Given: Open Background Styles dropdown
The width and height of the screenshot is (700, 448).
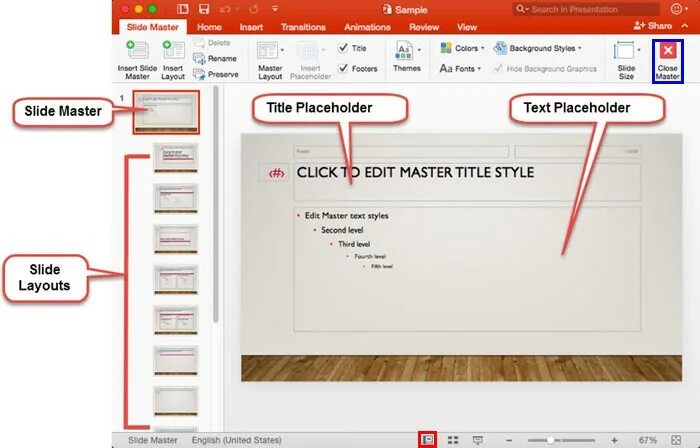Looking at the screenshot, I should pyautogui.click(x=538, y=48).
